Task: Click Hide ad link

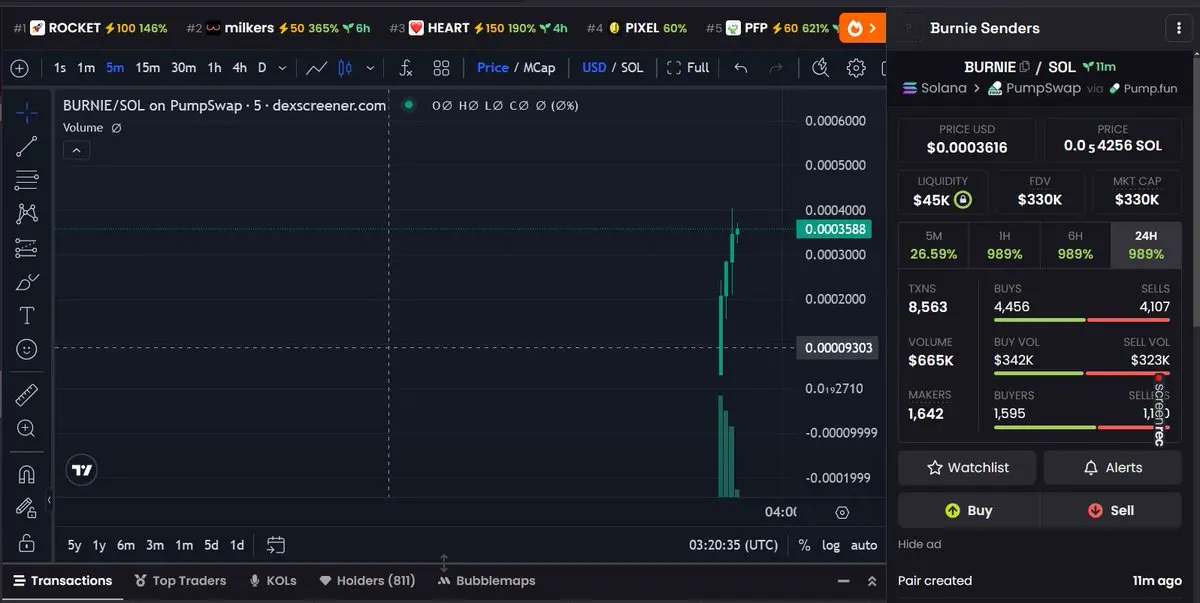Action: click(919, 545)
